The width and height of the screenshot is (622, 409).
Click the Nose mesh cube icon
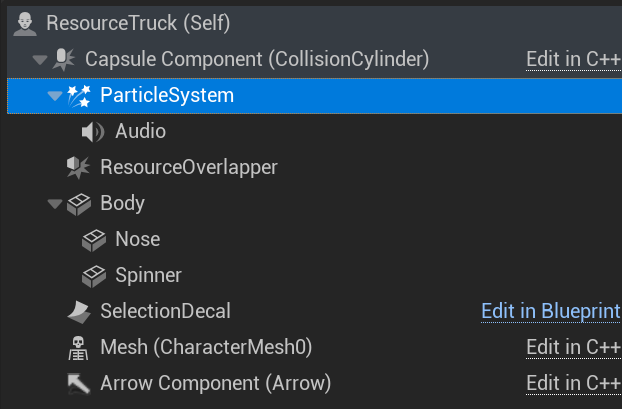coord(94,239)
